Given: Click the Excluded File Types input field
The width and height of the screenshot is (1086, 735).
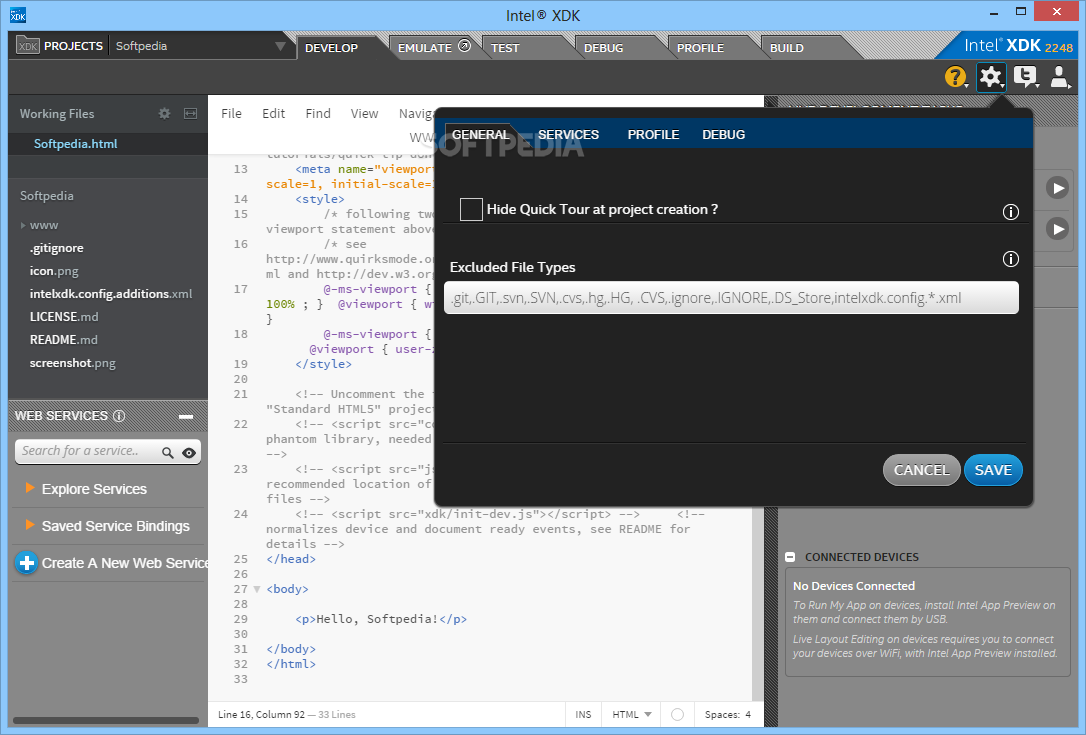Looking at the screenshot, I should [731, 298].
